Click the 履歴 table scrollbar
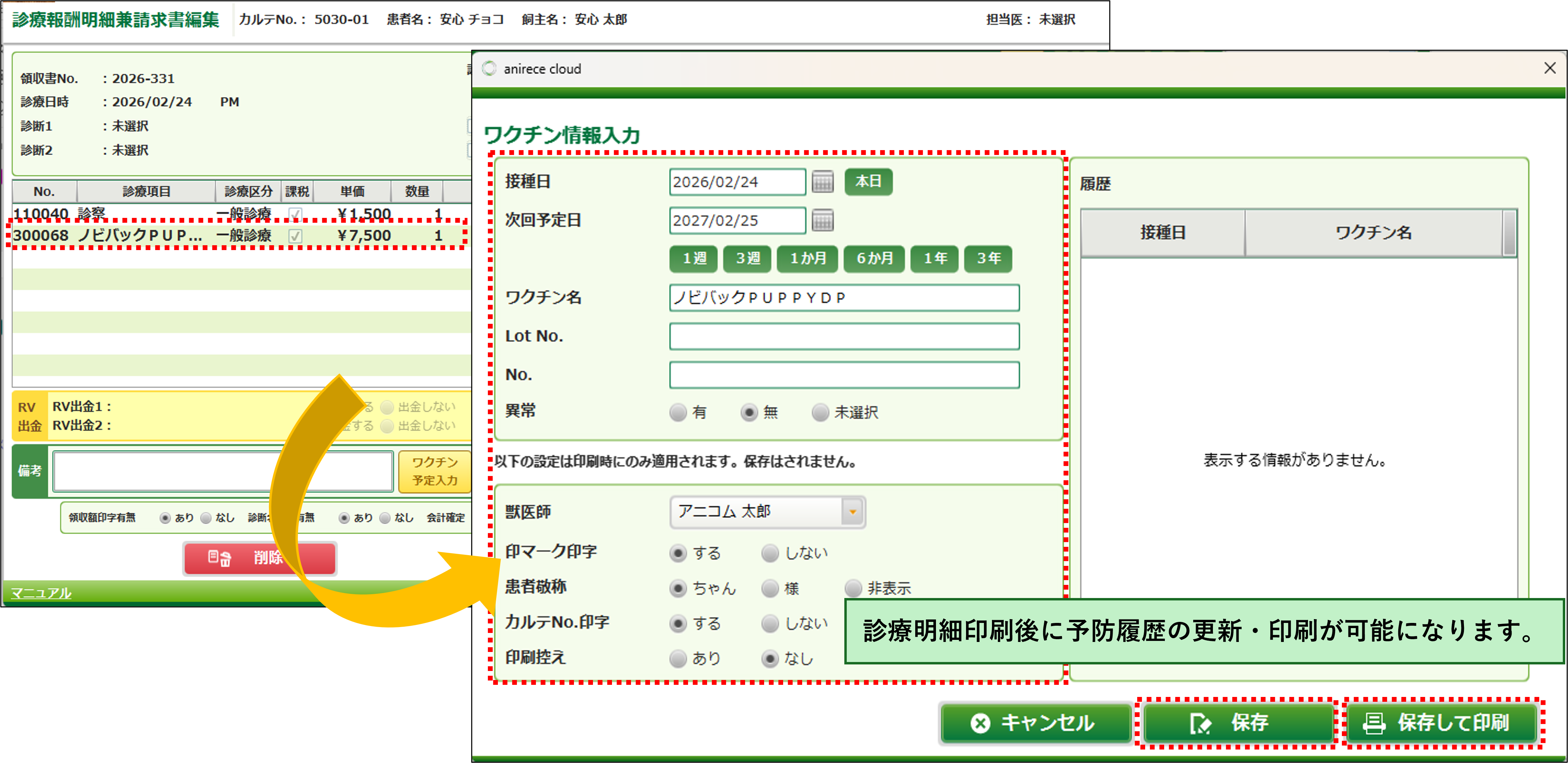1568x763 pixels. [1509, 233]
